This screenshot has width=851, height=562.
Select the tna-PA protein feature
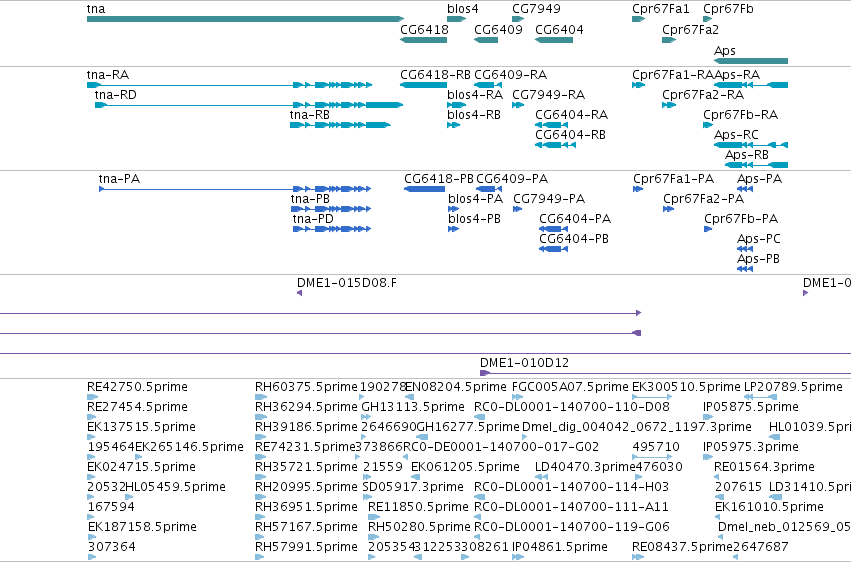coord(235,189)
